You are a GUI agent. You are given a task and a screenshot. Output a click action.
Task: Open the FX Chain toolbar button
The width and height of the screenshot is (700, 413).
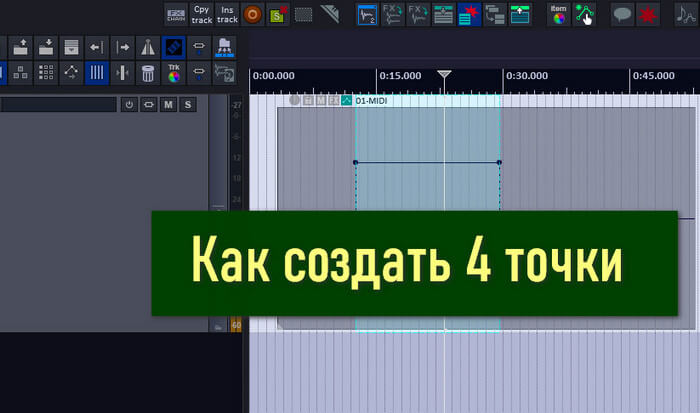176,15
